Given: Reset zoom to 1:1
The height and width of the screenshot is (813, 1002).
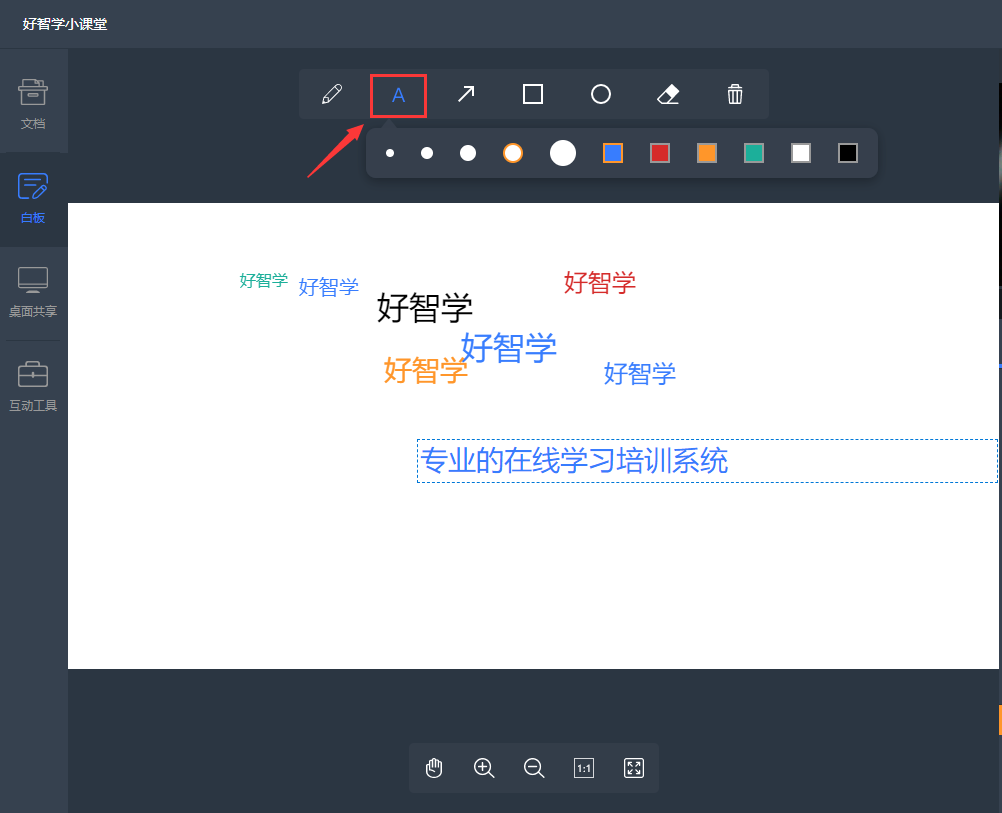Looking at the screenshot, I should (584, 768).
